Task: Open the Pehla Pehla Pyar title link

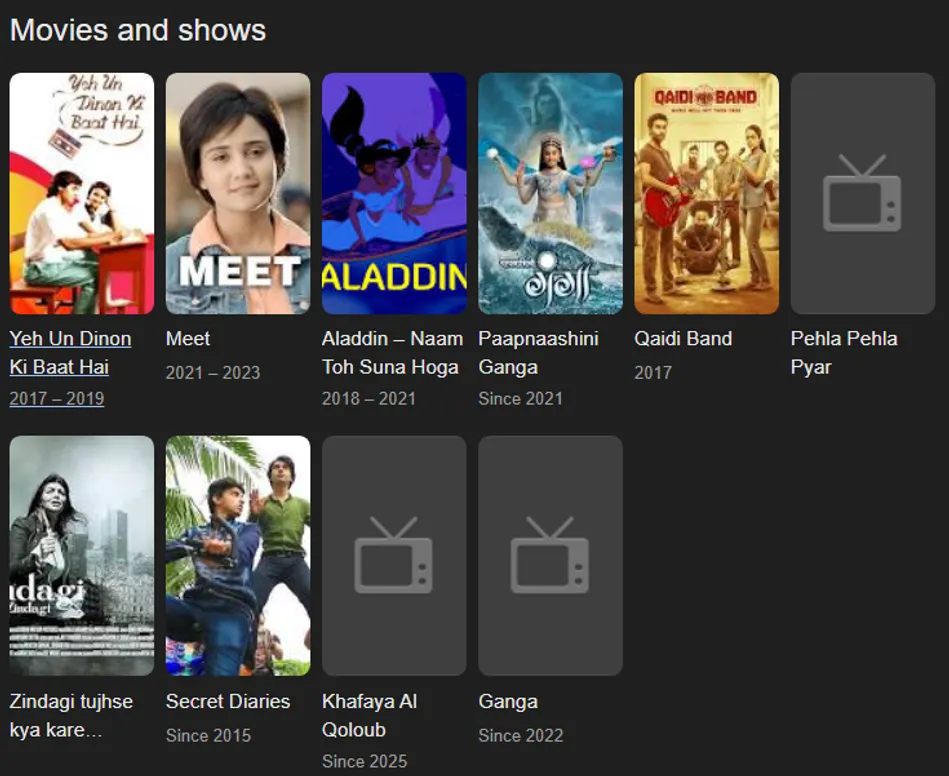Action: pyautogui.click(x=844, y=352)
